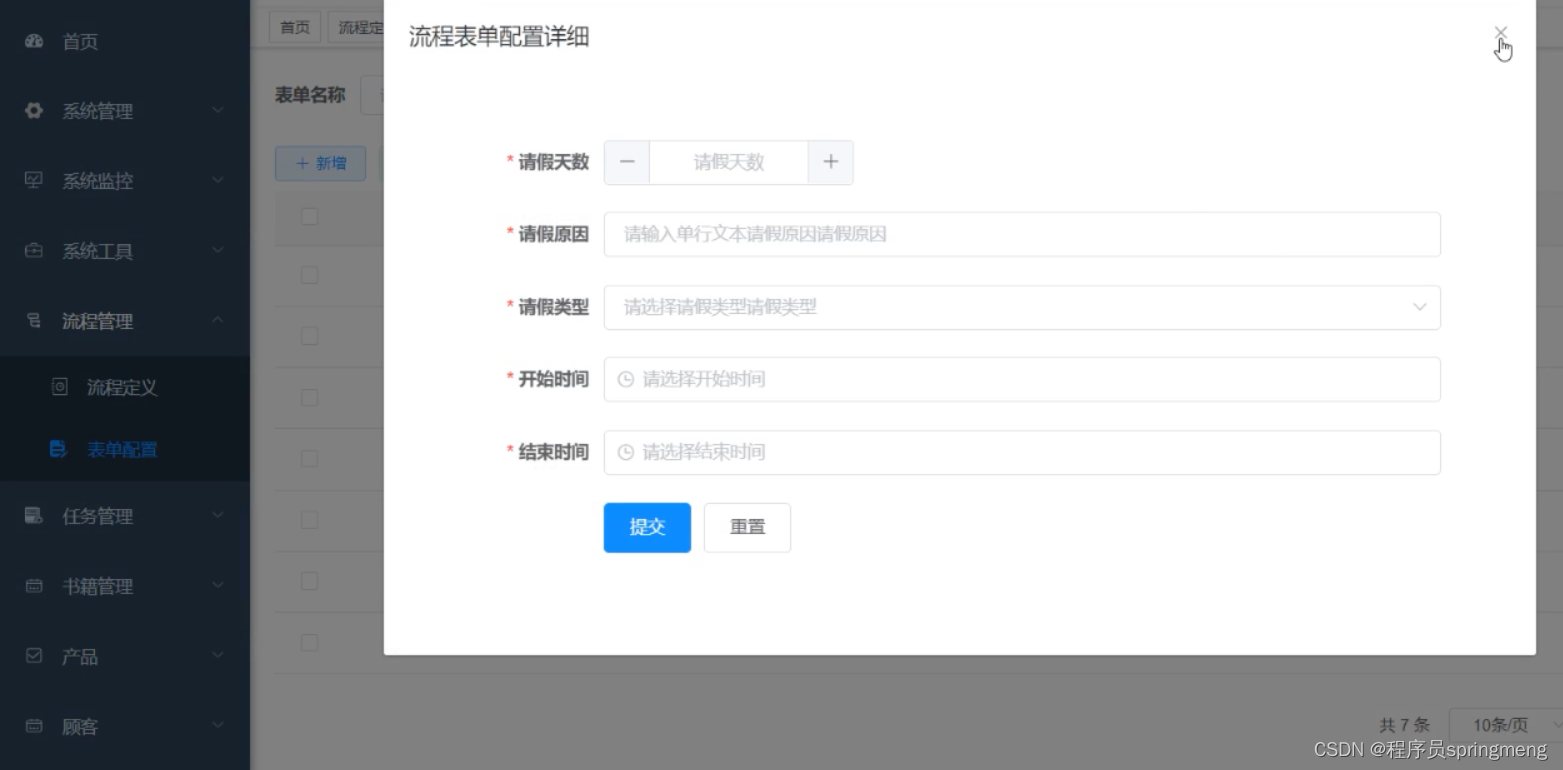Submit the form with 提交 button
1563x770 pixels.
(x=647, y=527)
